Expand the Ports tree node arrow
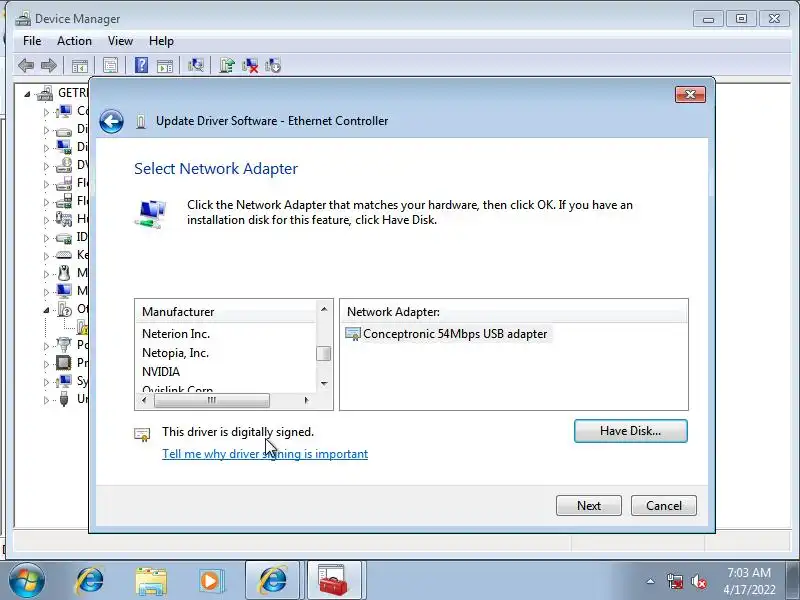This screenshot has height=600, width=800. [46, 345]
